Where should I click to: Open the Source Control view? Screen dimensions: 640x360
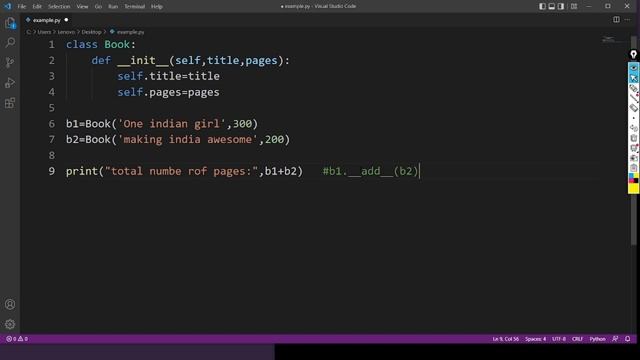point(10,62)
